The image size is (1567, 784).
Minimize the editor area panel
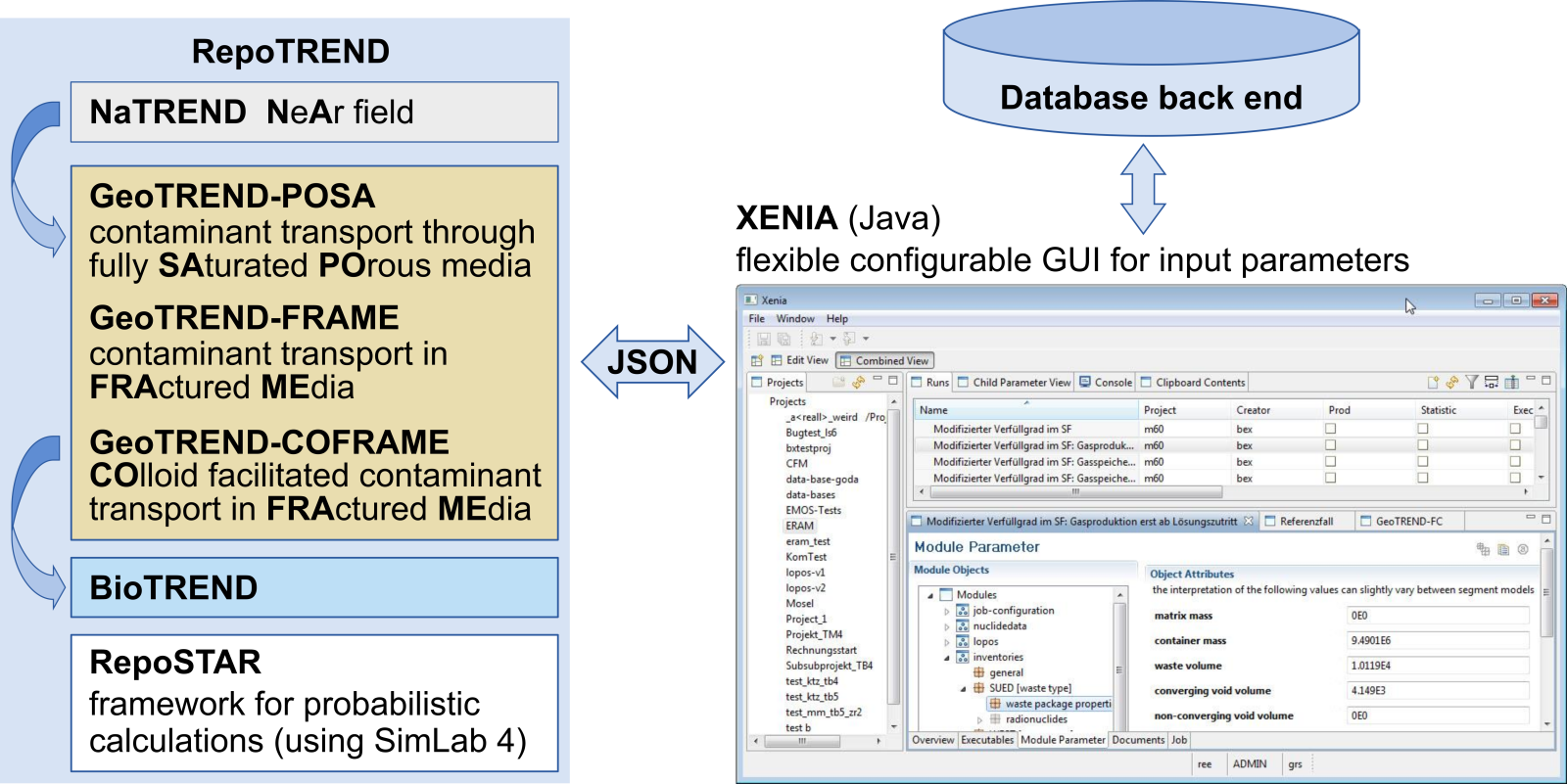[1531, 519]
